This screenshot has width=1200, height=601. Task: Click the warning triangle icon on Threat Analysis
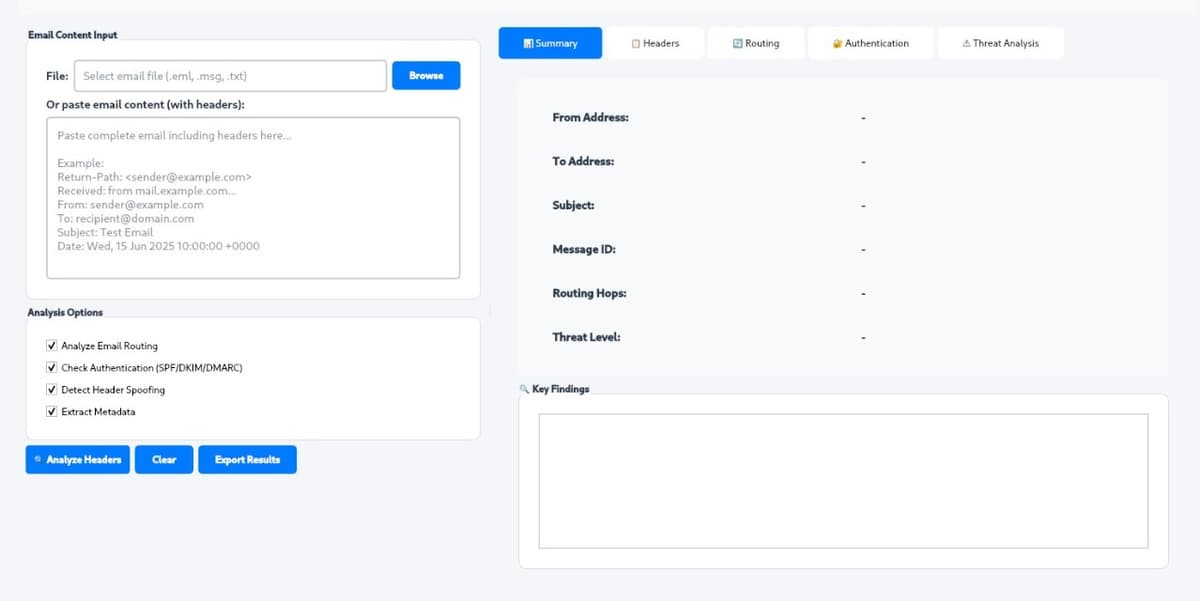click(x=966, y=44)
